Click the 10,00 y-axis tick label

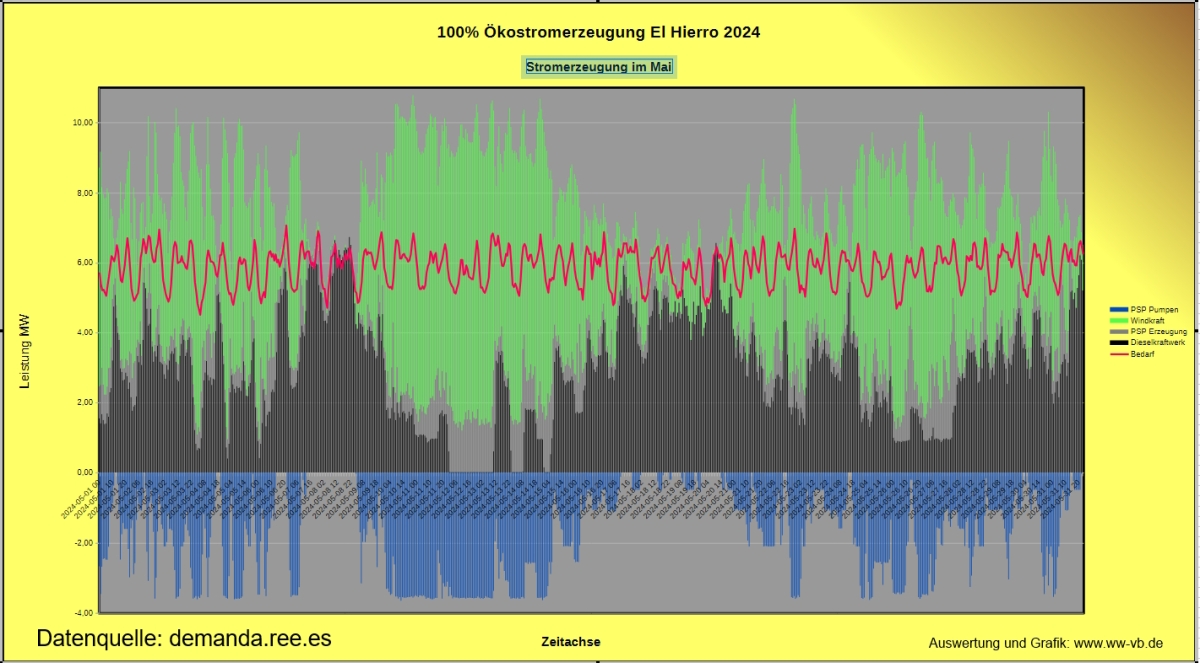82,122
